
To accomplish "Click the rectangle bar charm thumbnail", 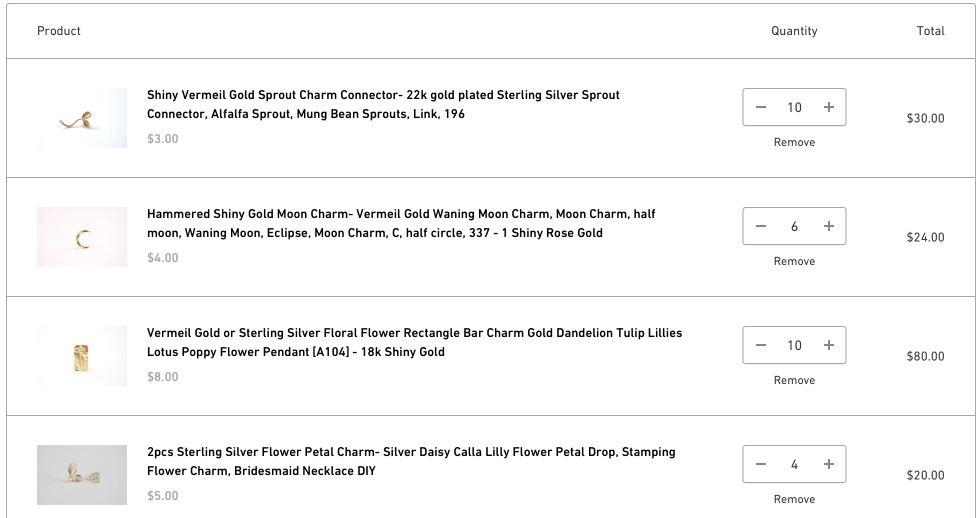I will [x=82, y=356].
